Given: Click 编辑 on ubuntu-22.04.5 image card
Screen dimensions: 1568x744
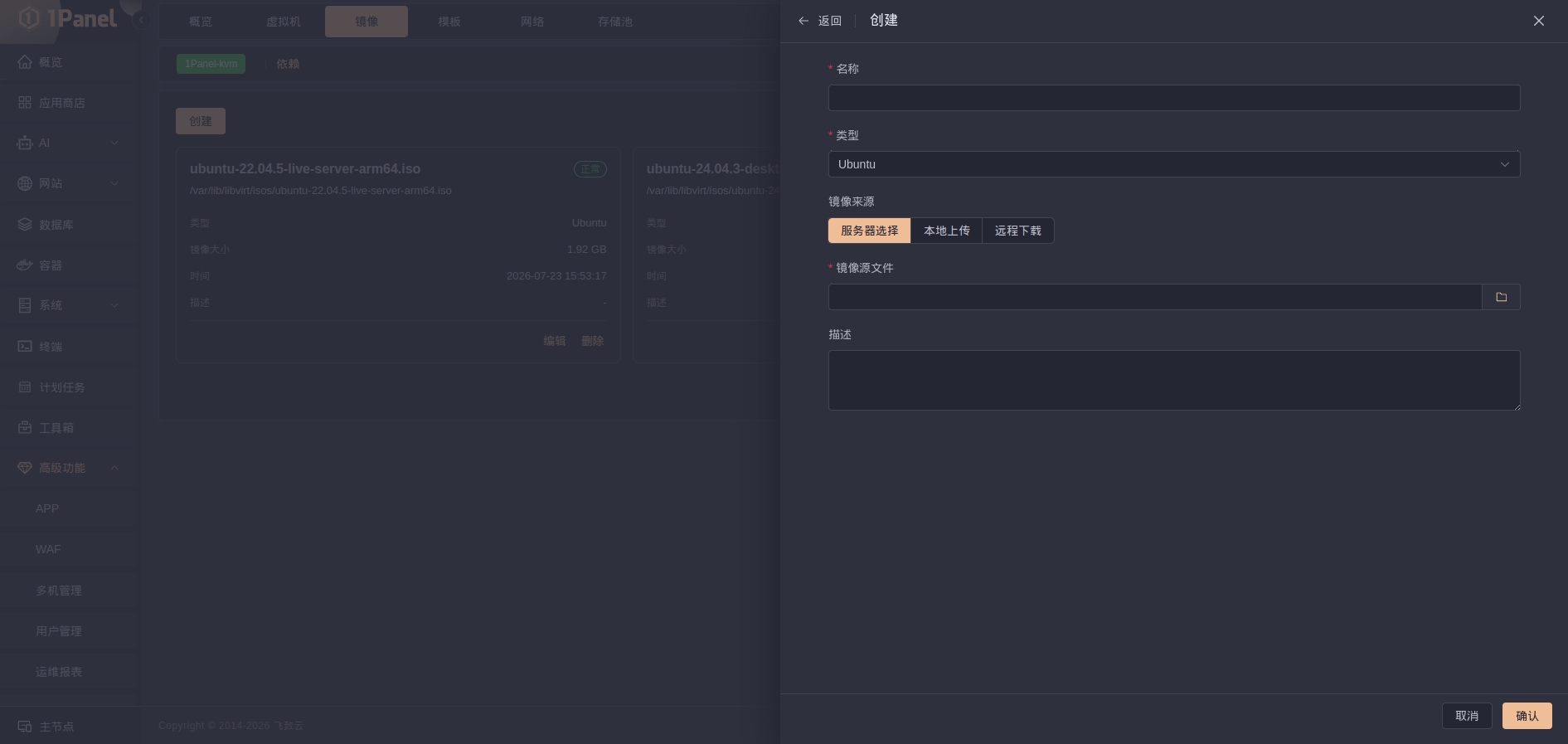Looking at the screenshot, I should [x=555, y=341].
